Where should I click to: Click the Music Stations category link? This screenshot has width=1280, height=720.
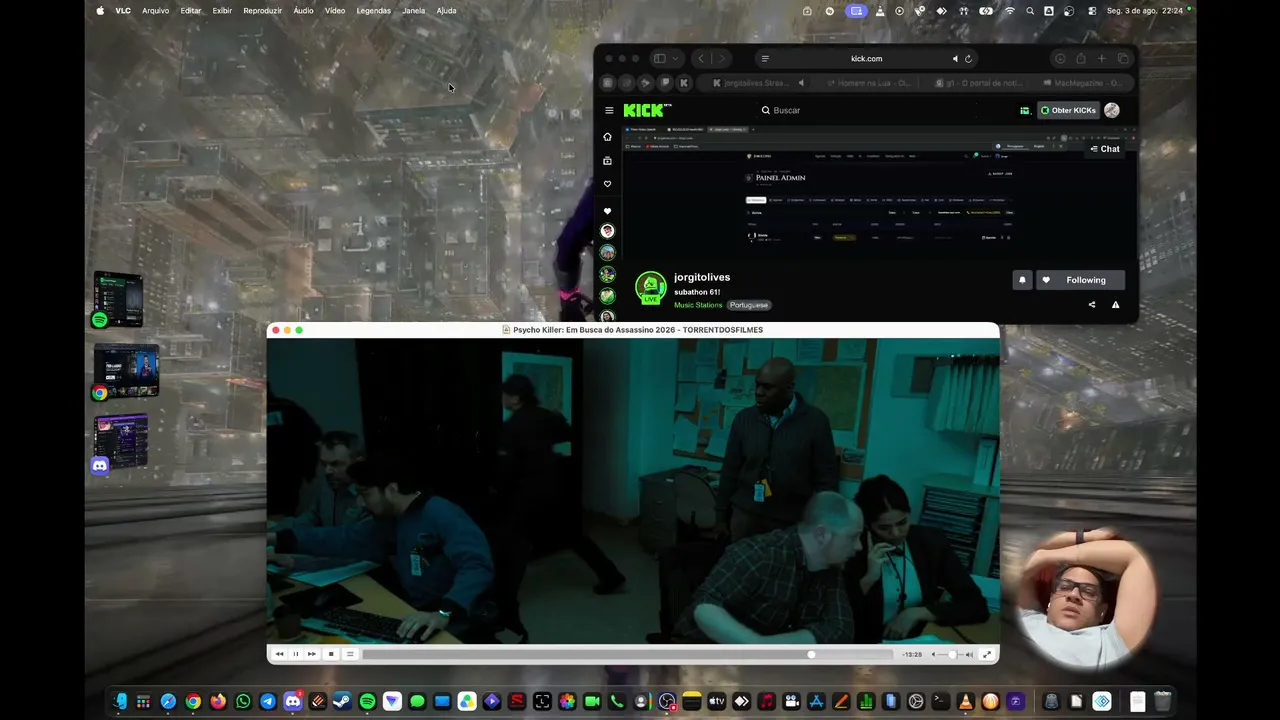click(x=698, y=305)
